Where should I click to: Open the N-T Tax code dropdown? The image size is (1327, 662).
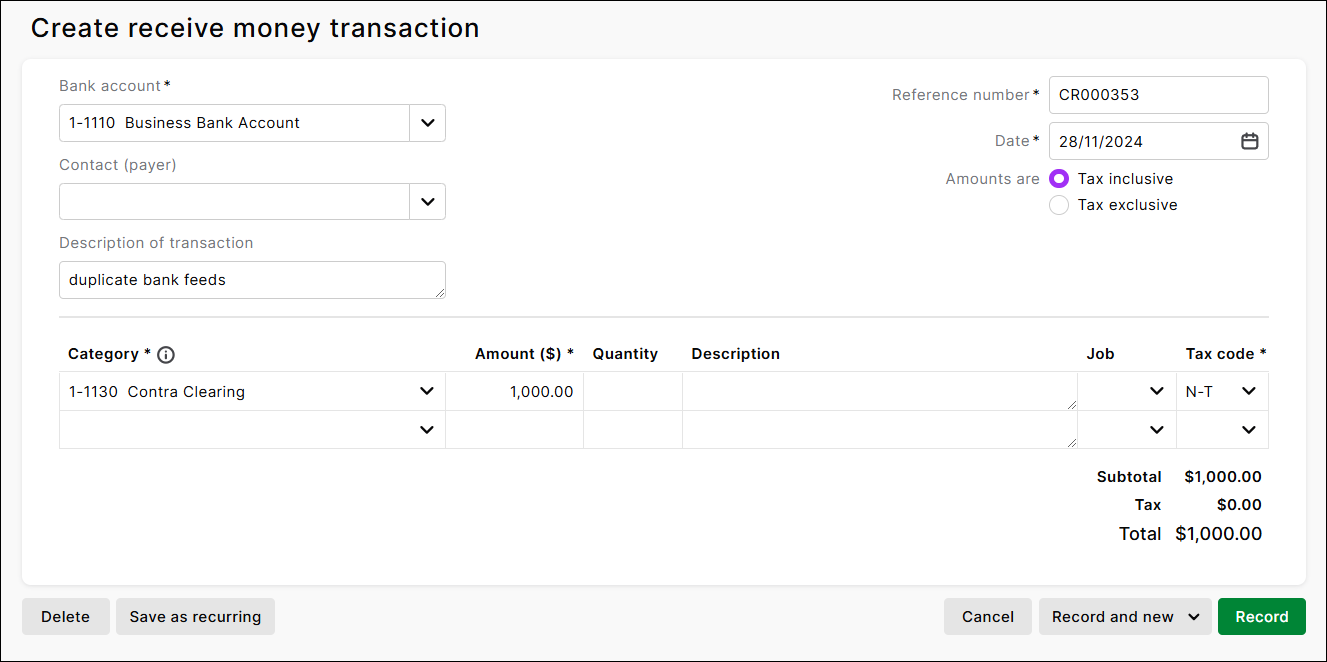[1248, 391]
